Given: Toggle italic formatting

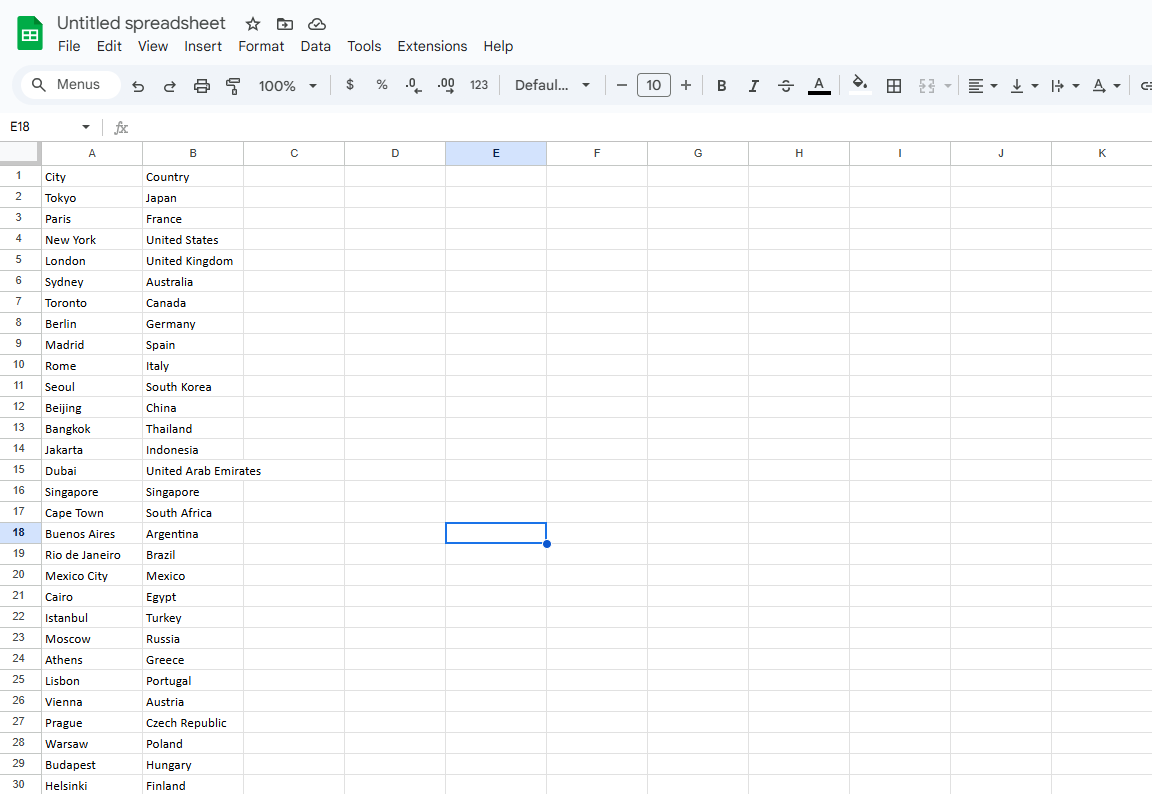Looking at the screenshot, I should [753, 86].
